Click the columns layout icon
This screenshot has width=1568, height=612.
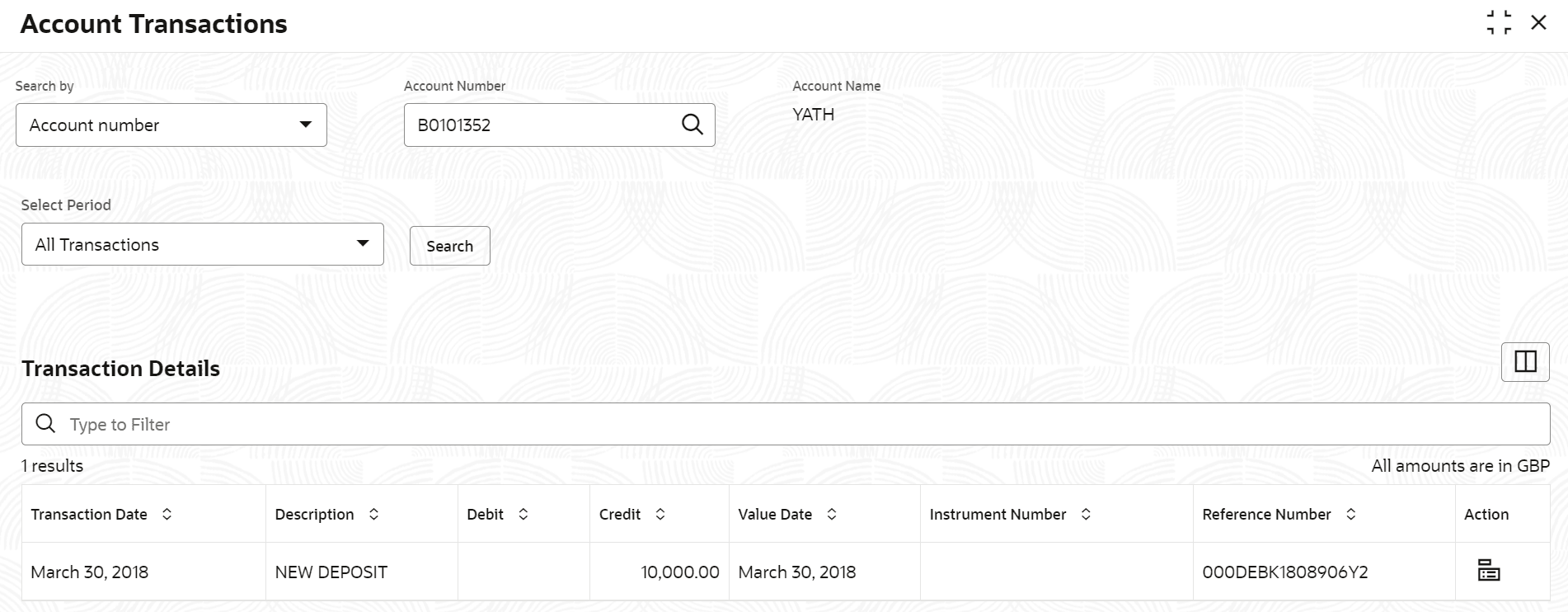point(1525,362)
